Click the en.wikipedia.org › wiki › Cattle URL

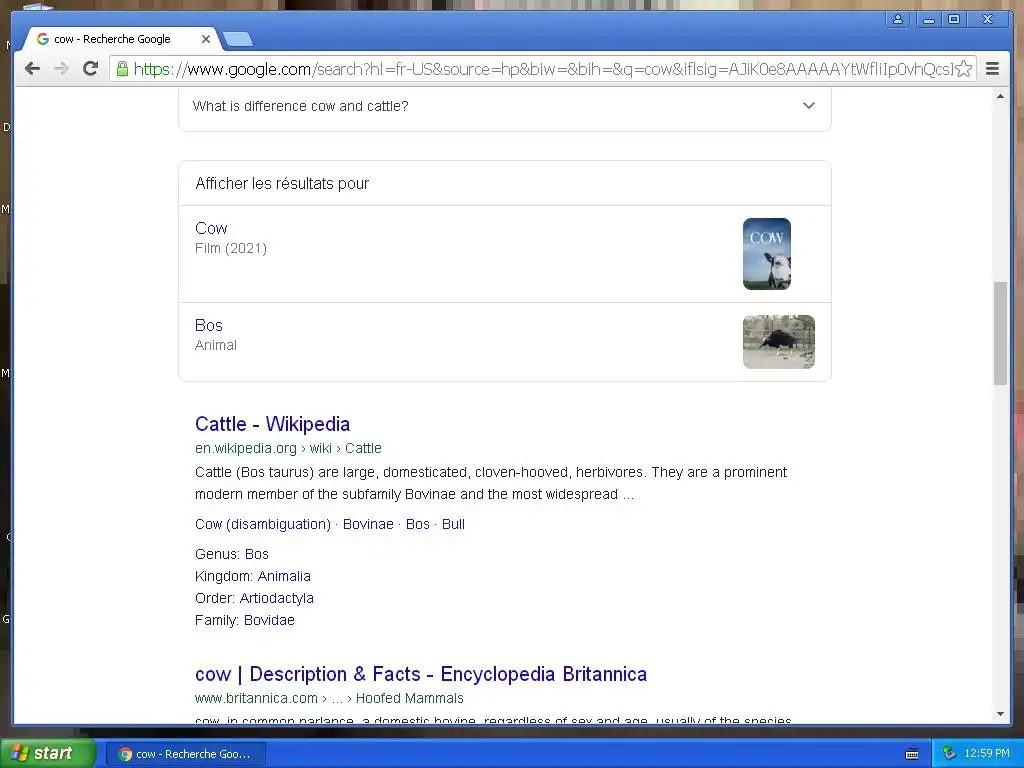(288, 448)
